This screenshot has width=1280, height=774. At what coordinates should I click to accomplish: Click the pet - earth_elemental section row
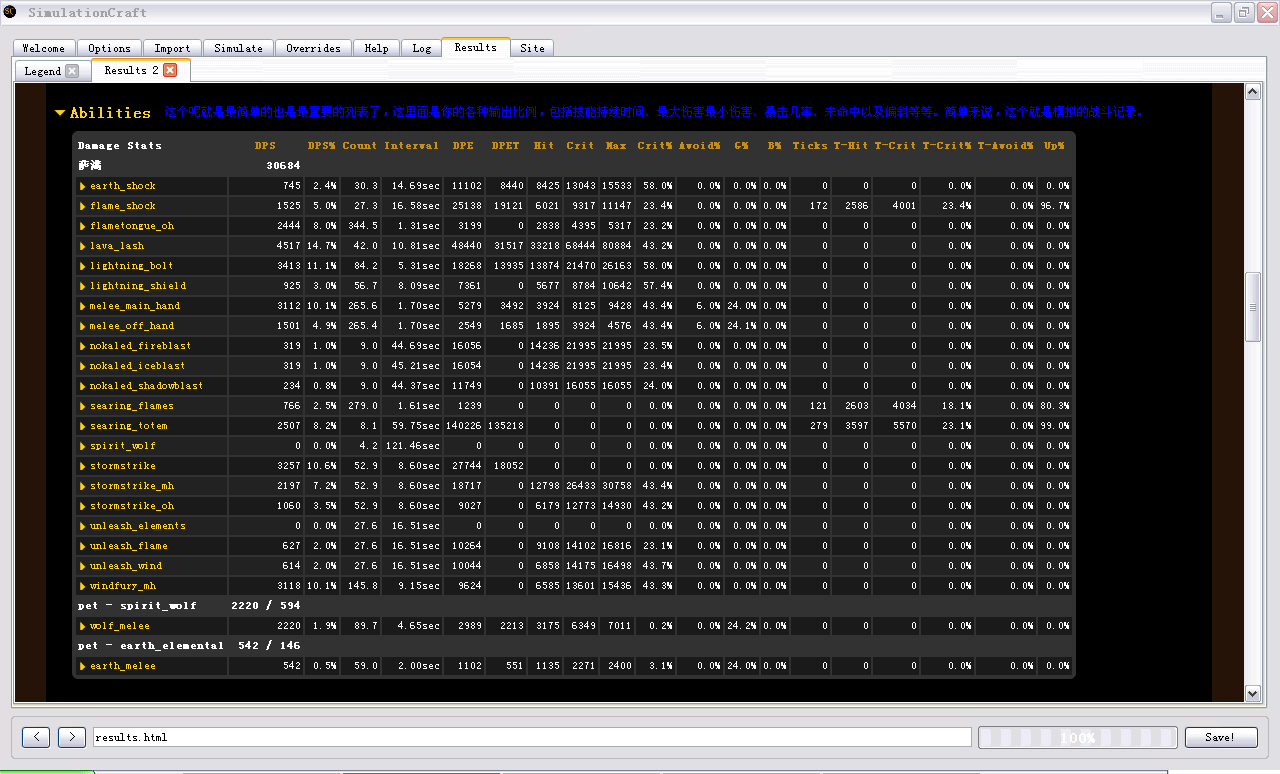tap(574, 646)
